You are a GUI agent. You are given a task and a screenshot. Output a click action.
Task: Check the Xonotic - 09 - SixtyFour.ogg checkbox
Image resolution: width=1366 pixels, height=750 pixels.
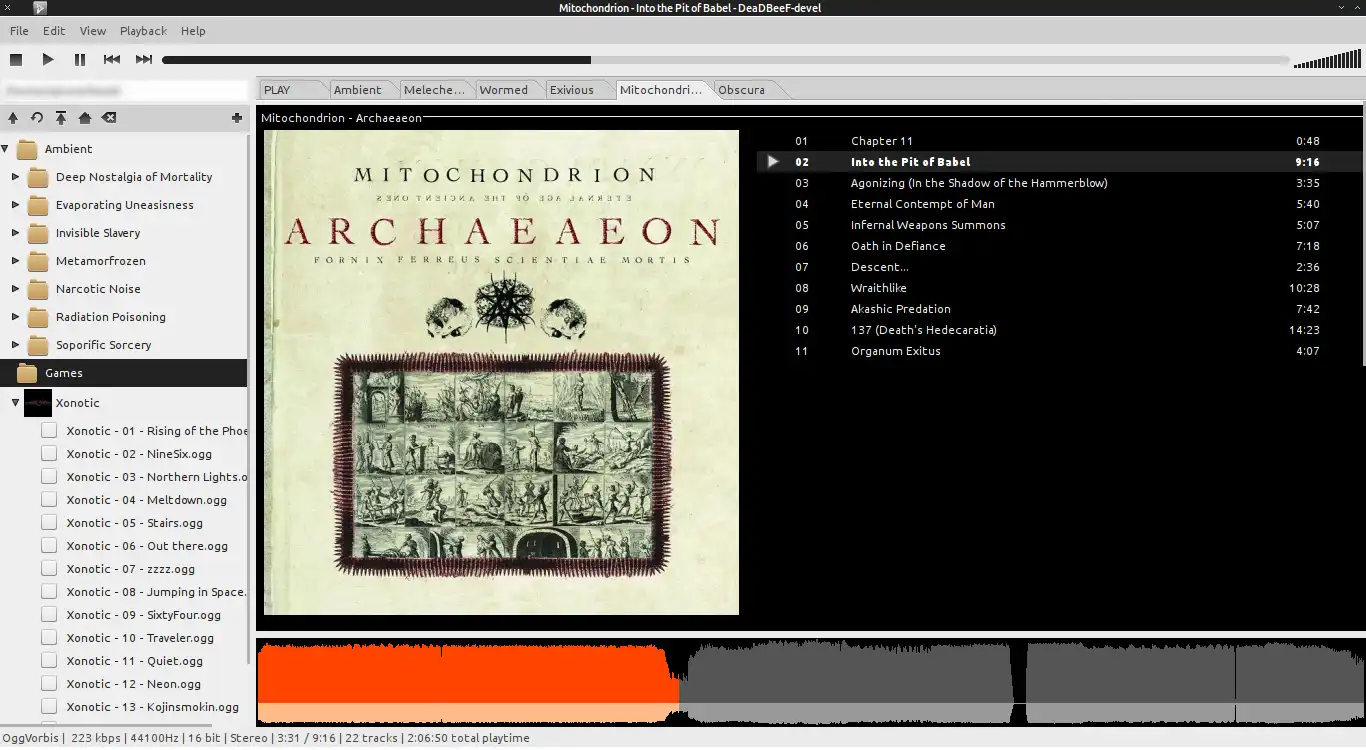(x=49, y=615)
